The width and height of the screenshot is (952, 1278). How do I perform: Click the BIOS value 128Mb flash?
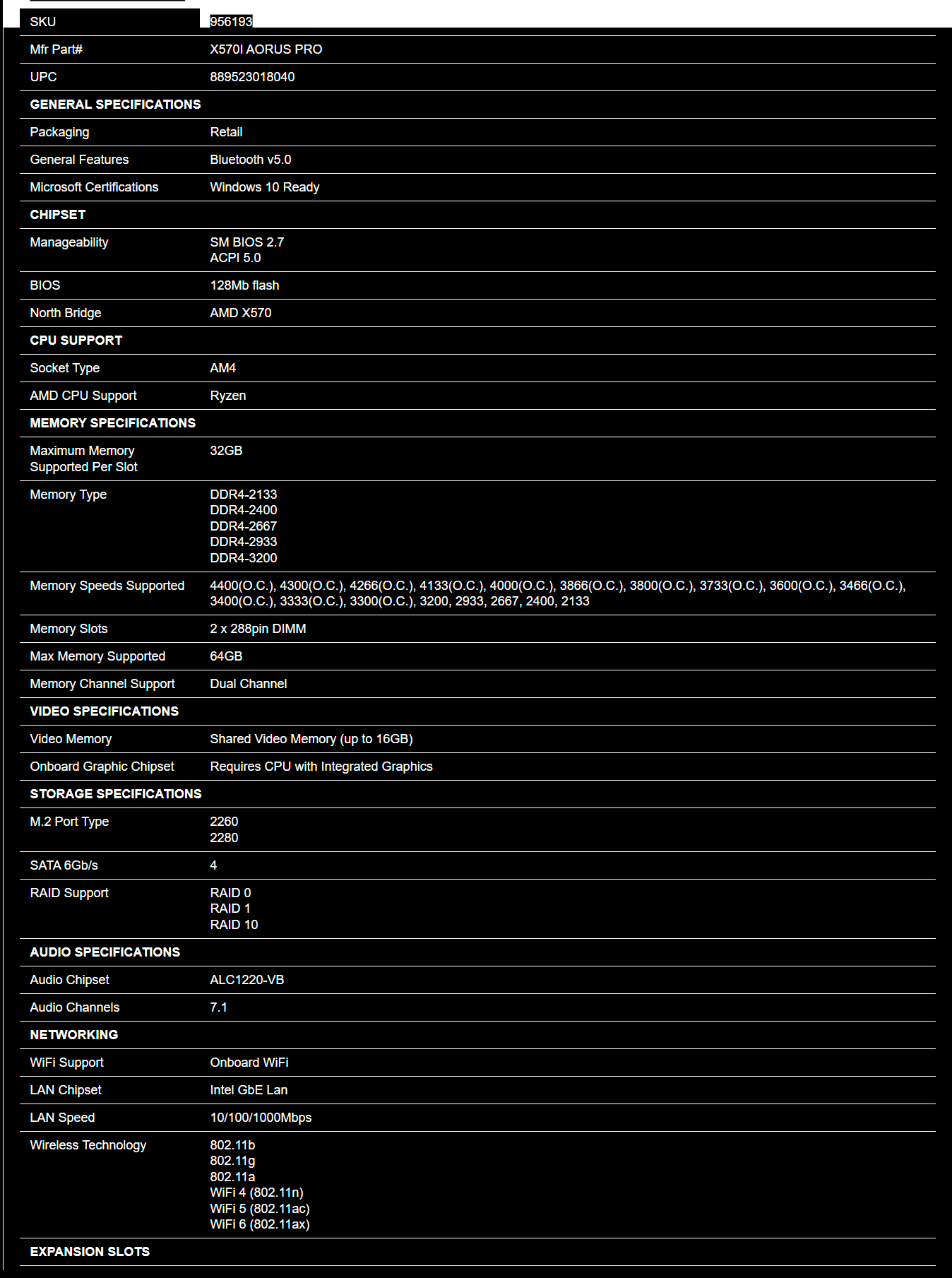244,285
